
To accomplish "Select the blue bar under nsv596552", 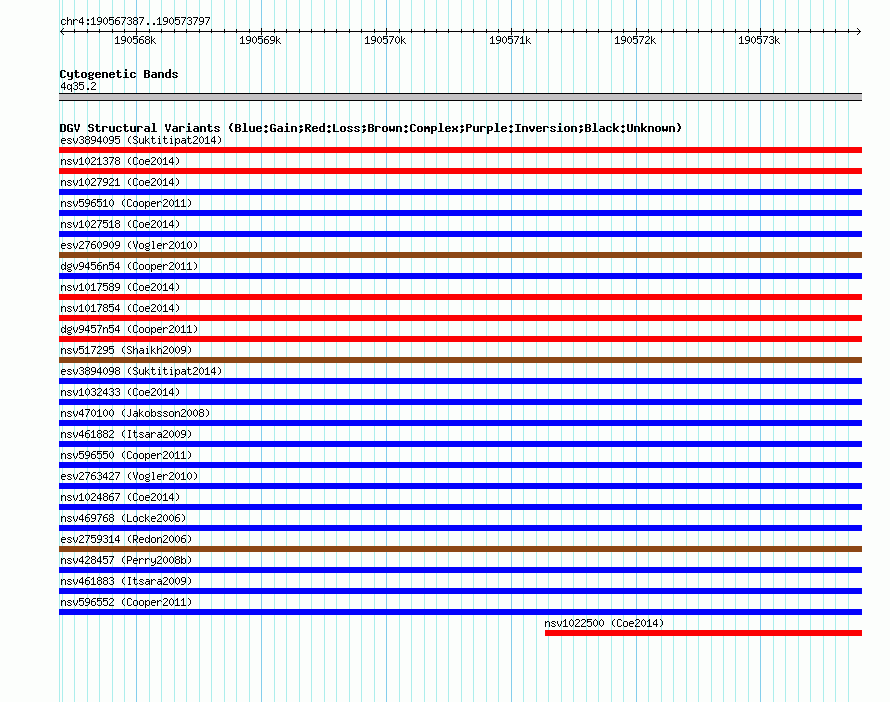I will click(x=460, y=612).
